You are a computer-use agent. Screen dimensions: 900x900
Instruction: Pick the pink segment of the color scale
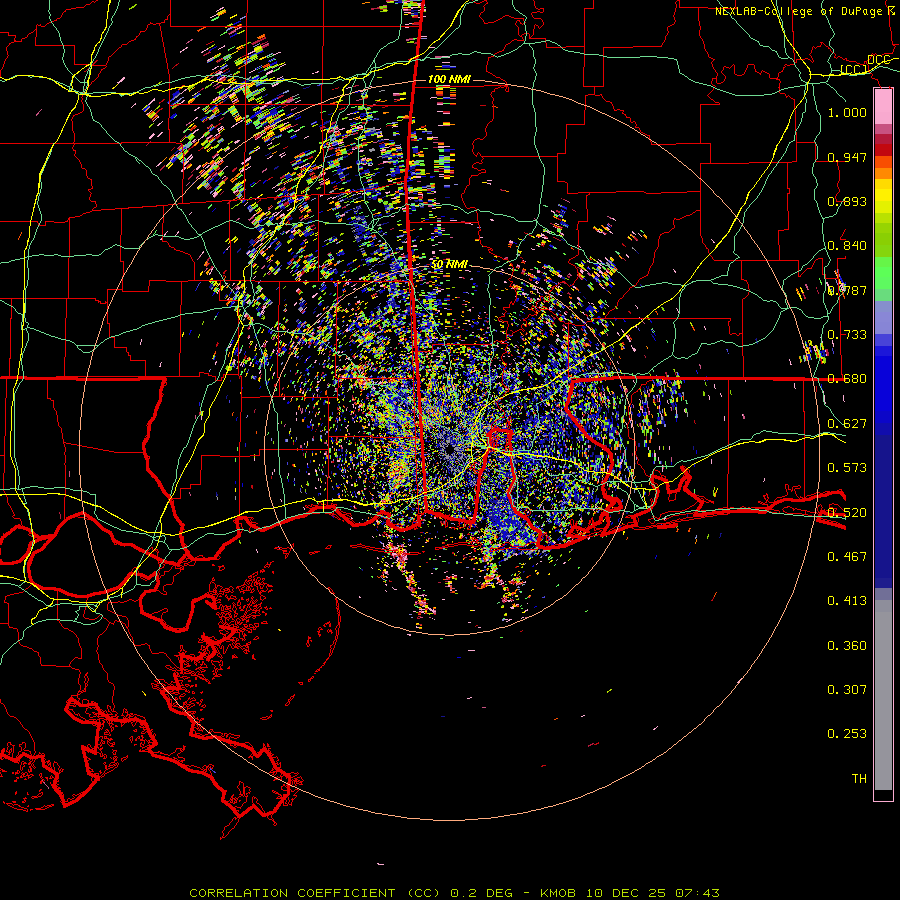(x=883, y=107)
